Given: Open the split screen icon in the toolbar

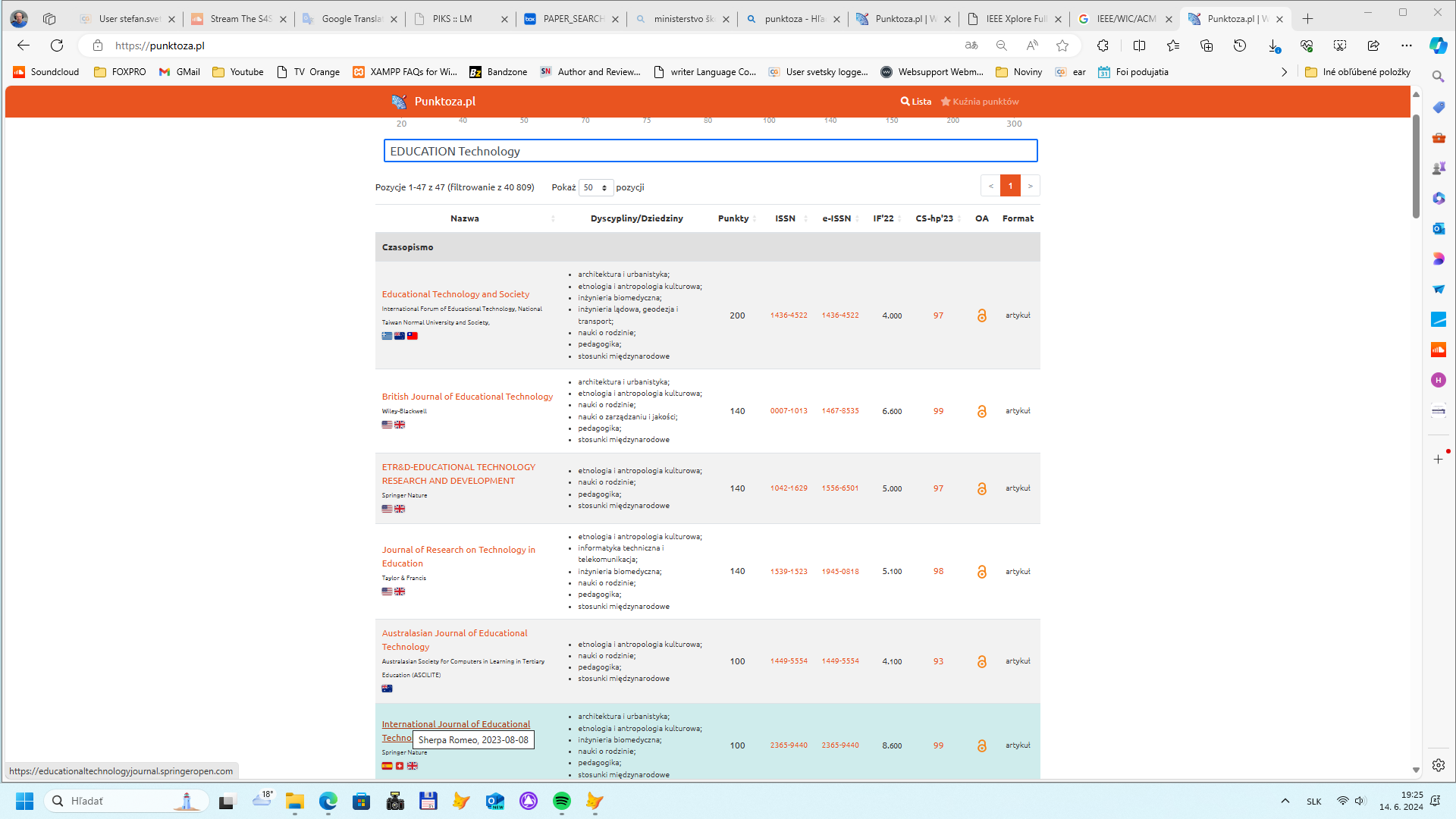Looking at the screenshot, I should pyautogui.click(x=1138, y=45).
